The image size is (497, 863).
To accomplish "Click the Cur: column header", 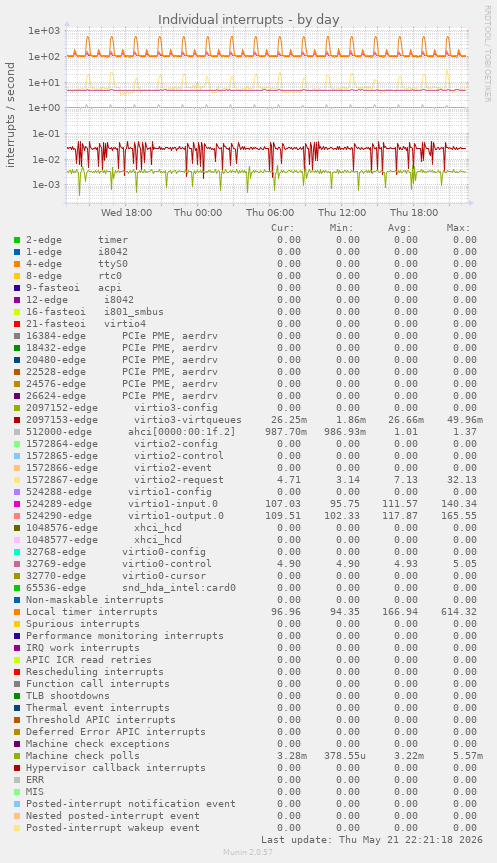I will 283,228.
